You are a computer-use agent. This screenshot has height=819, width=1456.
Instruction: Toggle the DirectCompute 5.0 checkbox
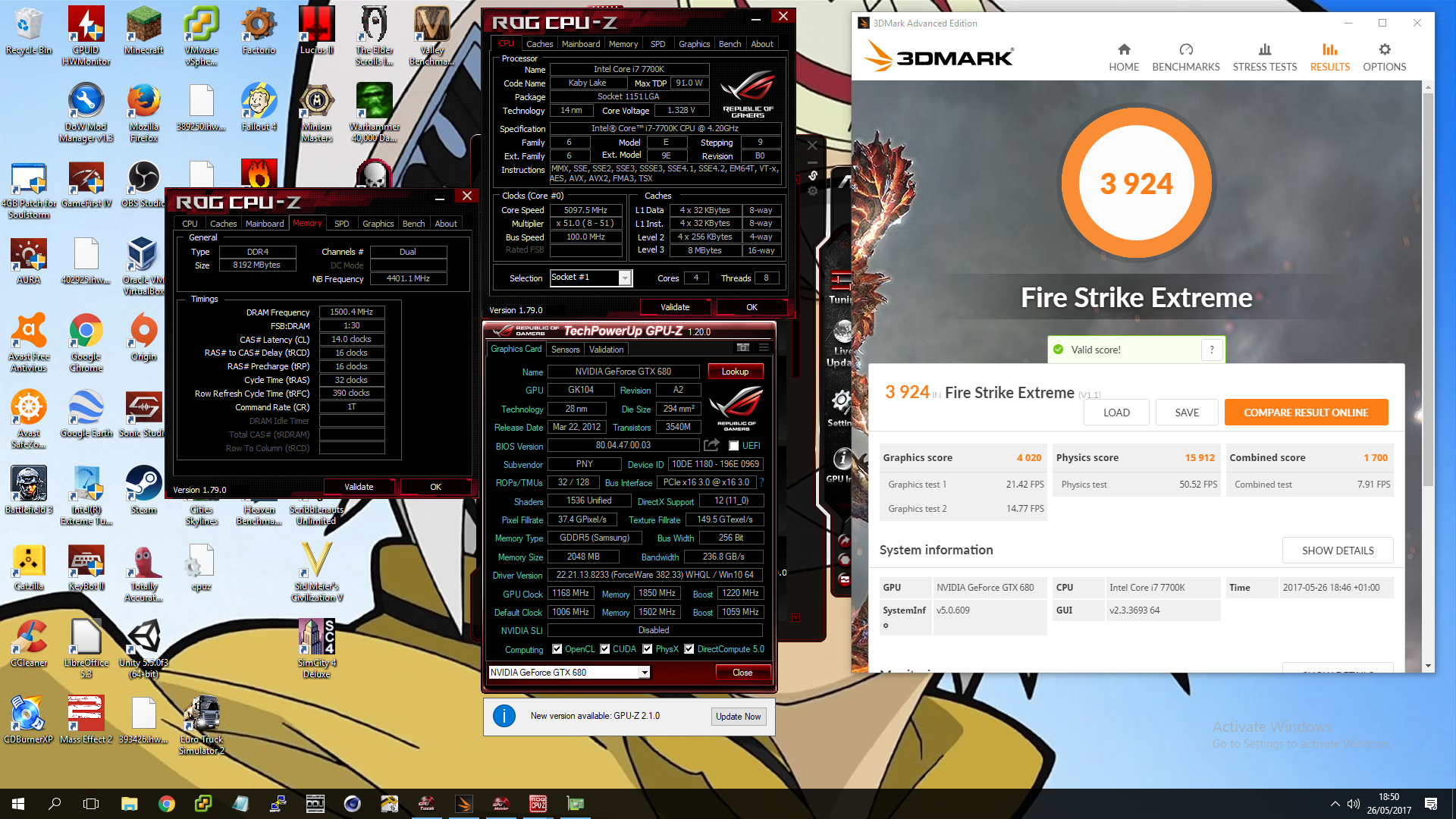[x=689, y=648]
